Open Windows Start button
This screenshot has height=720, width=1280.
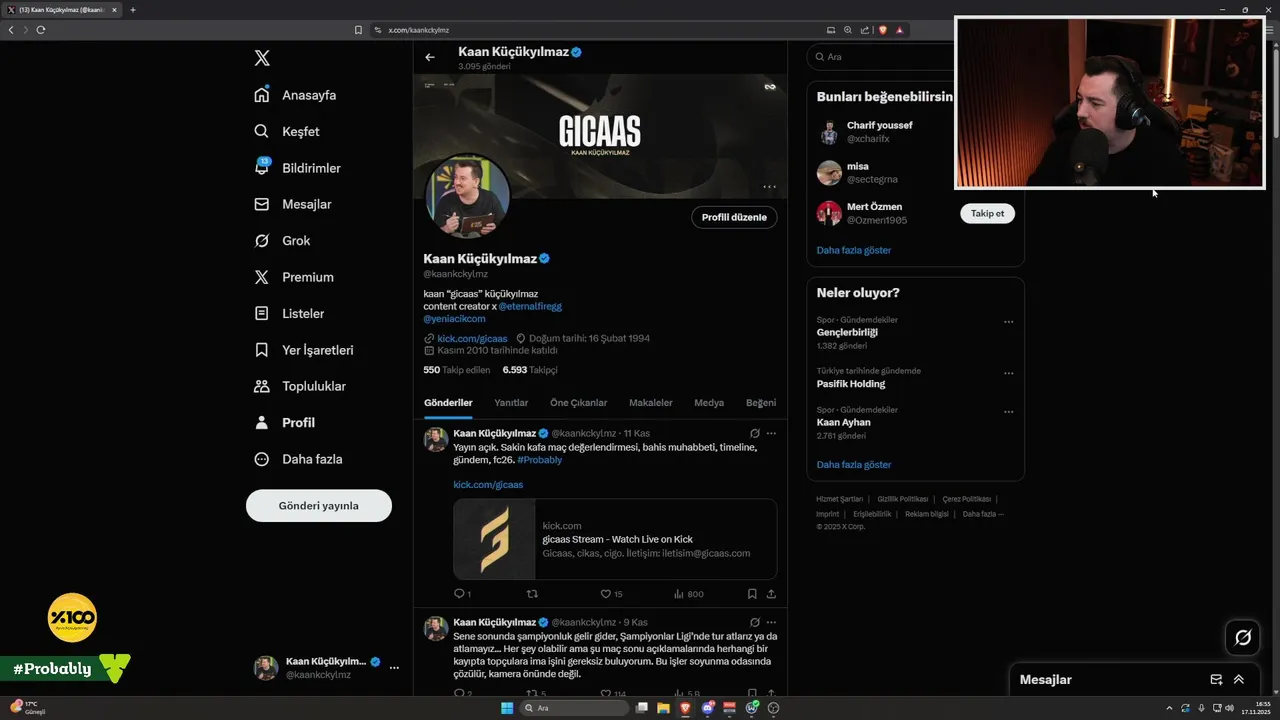(507, 708)
